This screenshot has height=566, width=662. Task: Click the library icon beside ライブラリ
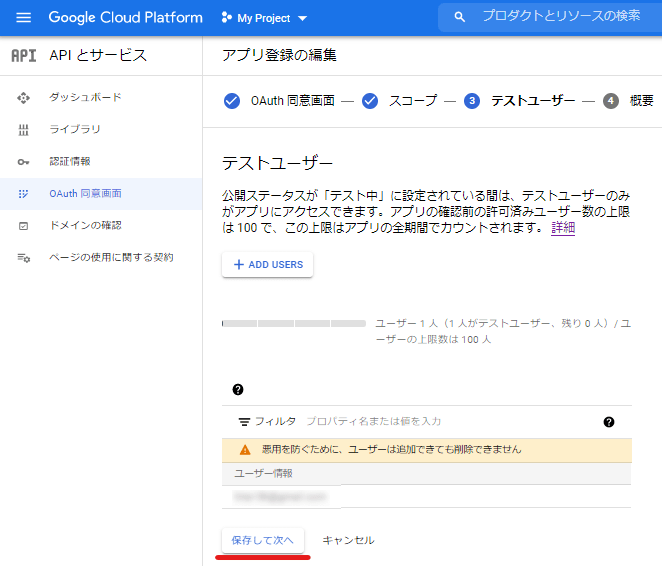24,129
